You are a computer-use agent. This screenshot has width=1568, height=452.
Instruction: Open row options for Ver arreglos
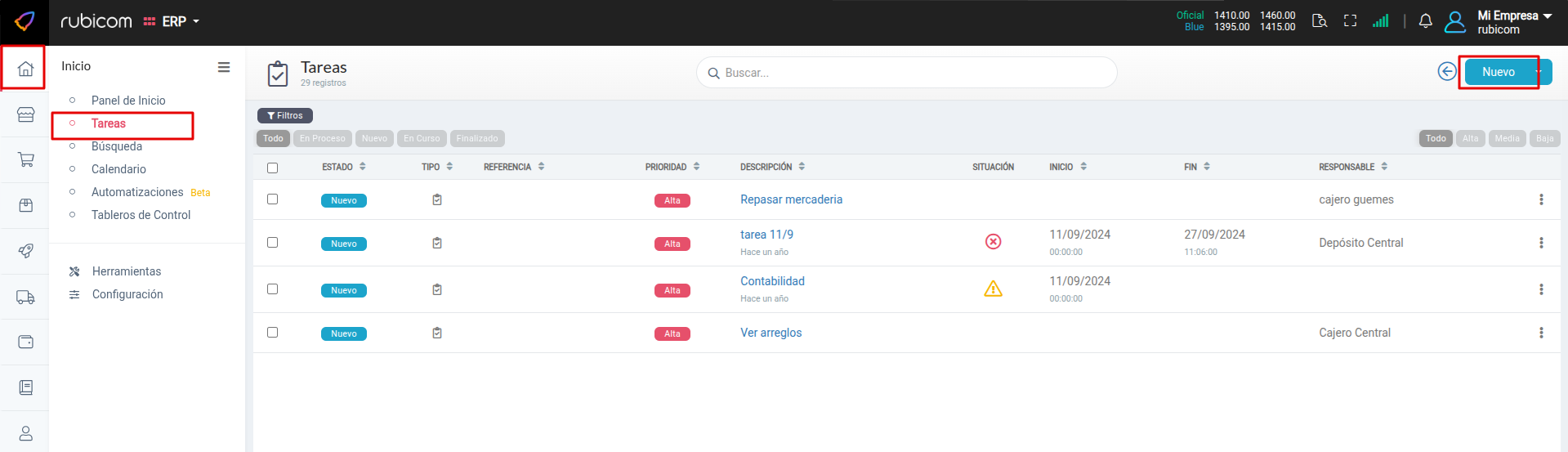coord(1541,333)
